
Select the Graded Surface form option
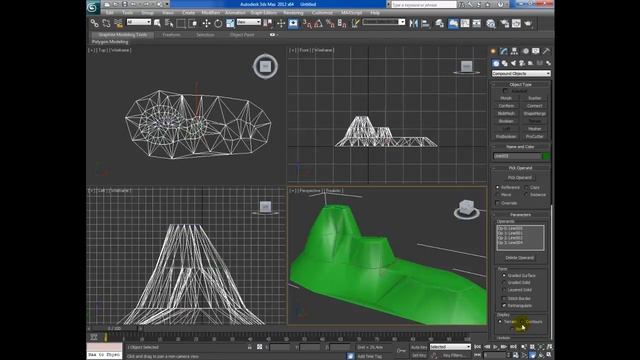pyautogui.click(x=504, y=276)
